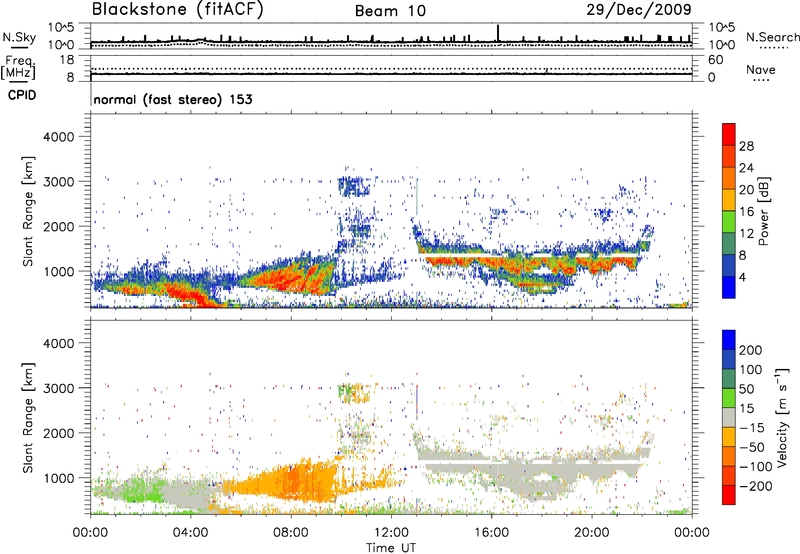Click the '200' tick on velocity colorbar

point(751,350)
